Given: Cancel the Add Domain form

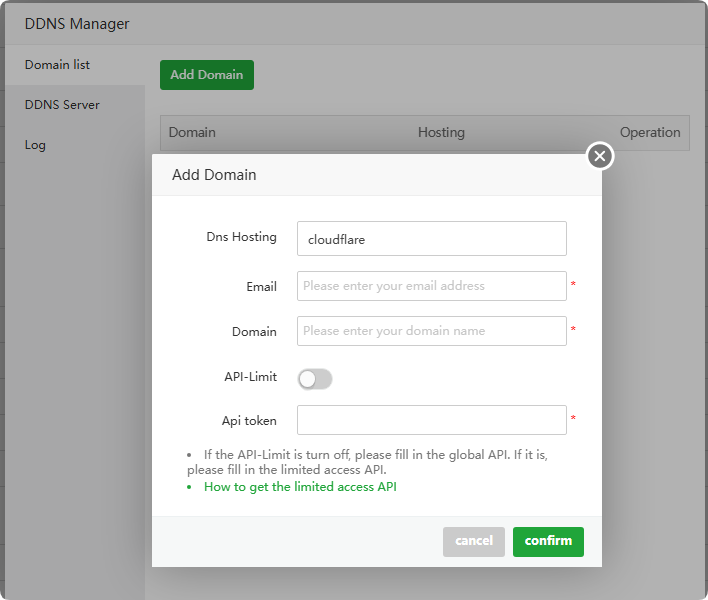Looking at the screenshot, I should 473,541.
